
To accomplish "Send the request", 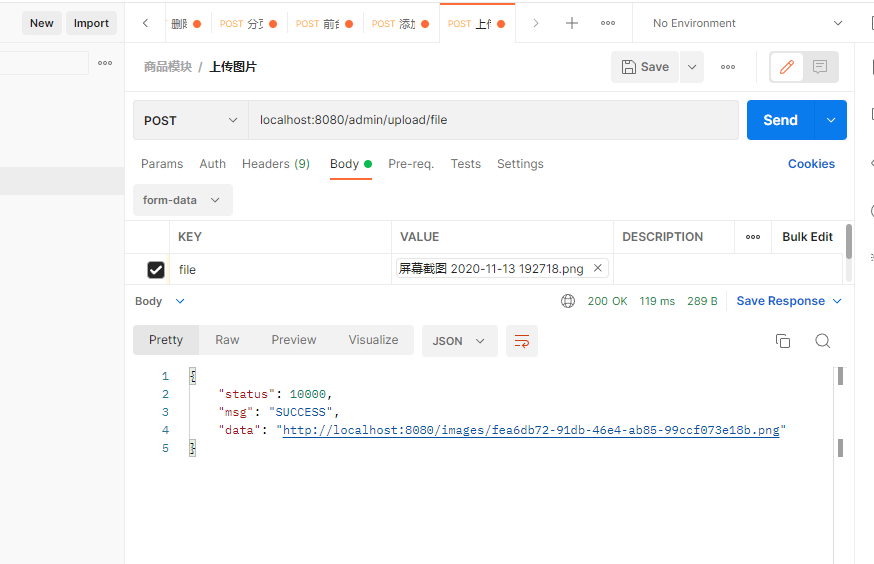I will pos(780,120).
